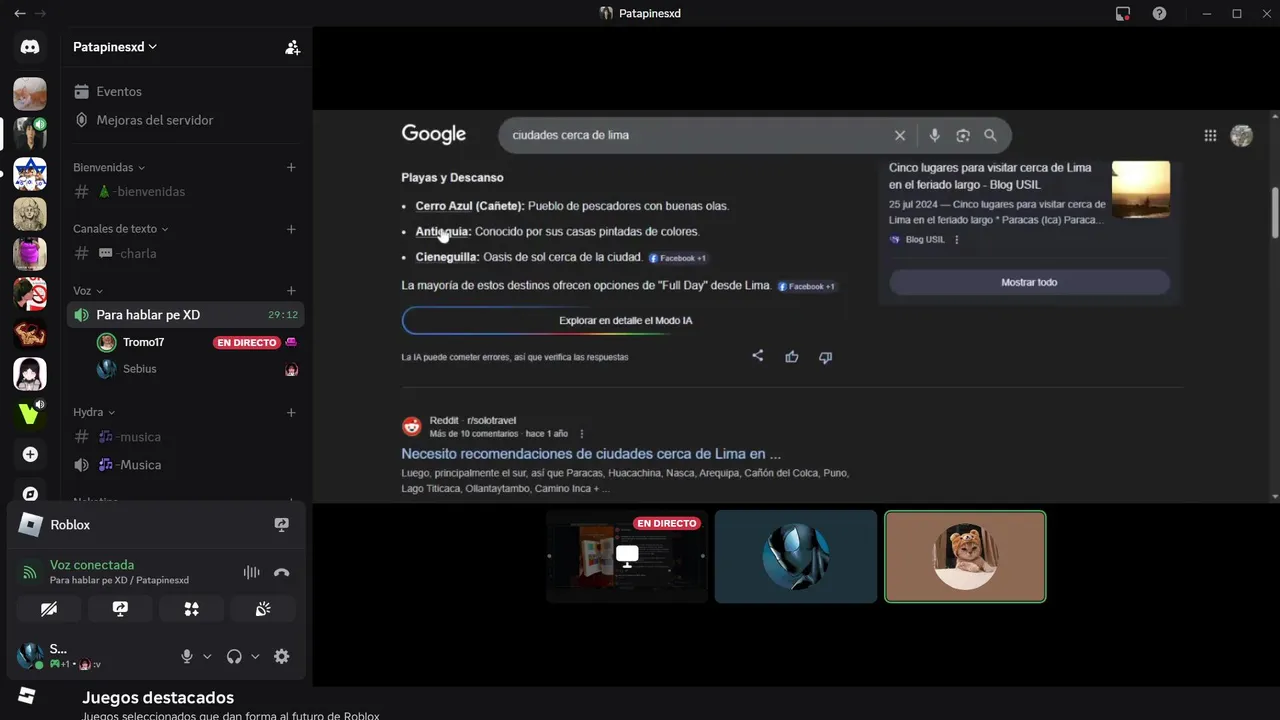The image size is (1280, 720).
Task: Click Explorar en detalle el Modo IA
Action: tap(625, 321)
